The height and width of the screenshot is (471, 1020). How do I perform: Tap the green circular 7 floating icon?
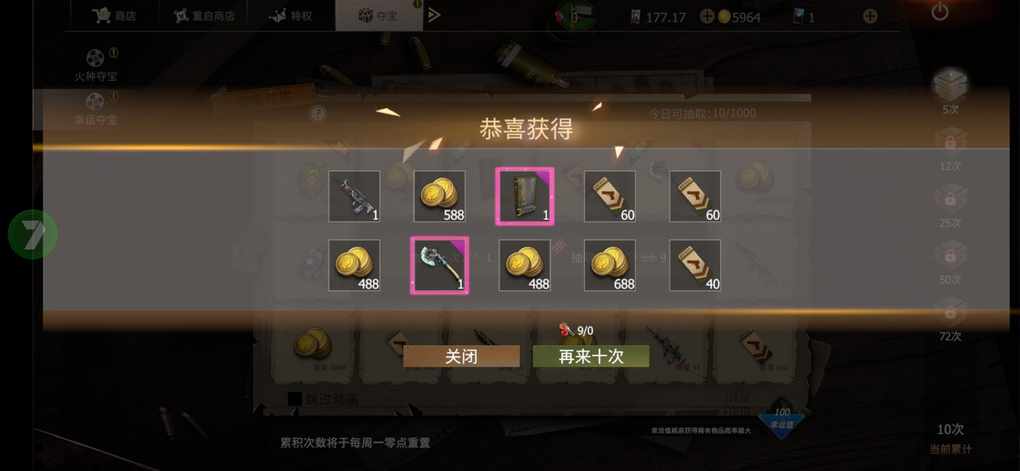point(33,234)
